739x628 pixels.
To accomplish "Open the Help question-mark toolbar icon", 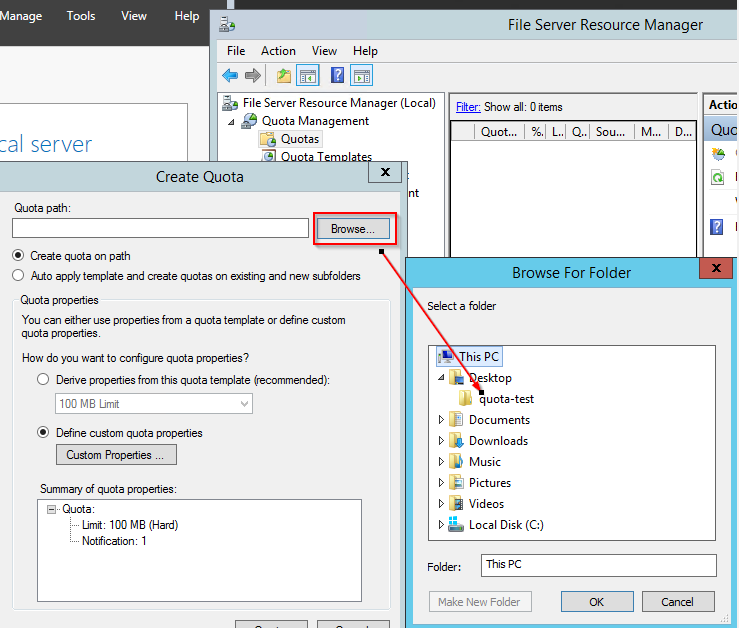I will click(337, 75).
